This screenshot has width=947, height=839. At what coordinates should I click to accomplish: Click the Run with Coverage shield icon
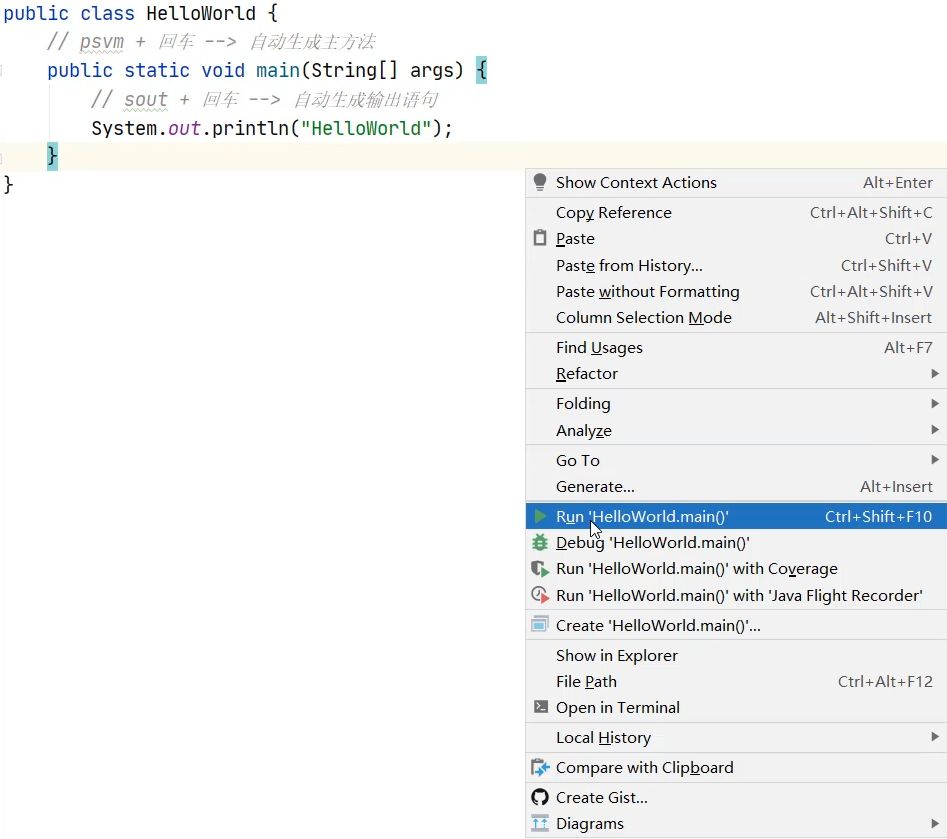coord(540,569)
